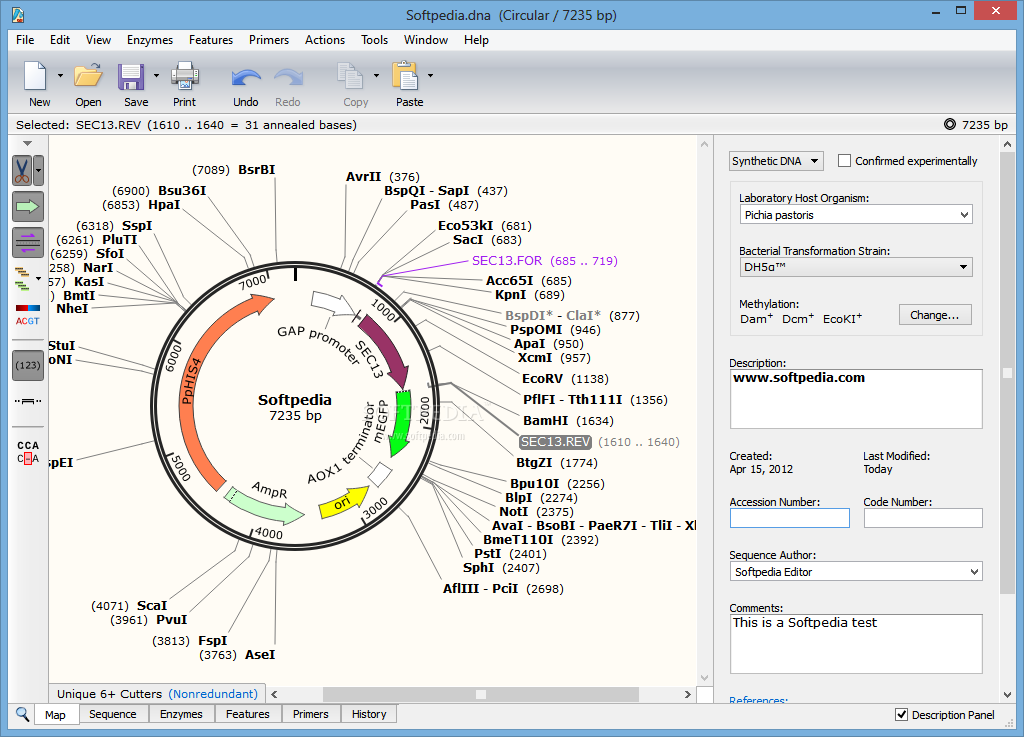Click the Code Number input field
This screenshot has height=737, width=1024.
tap(923, 518)
